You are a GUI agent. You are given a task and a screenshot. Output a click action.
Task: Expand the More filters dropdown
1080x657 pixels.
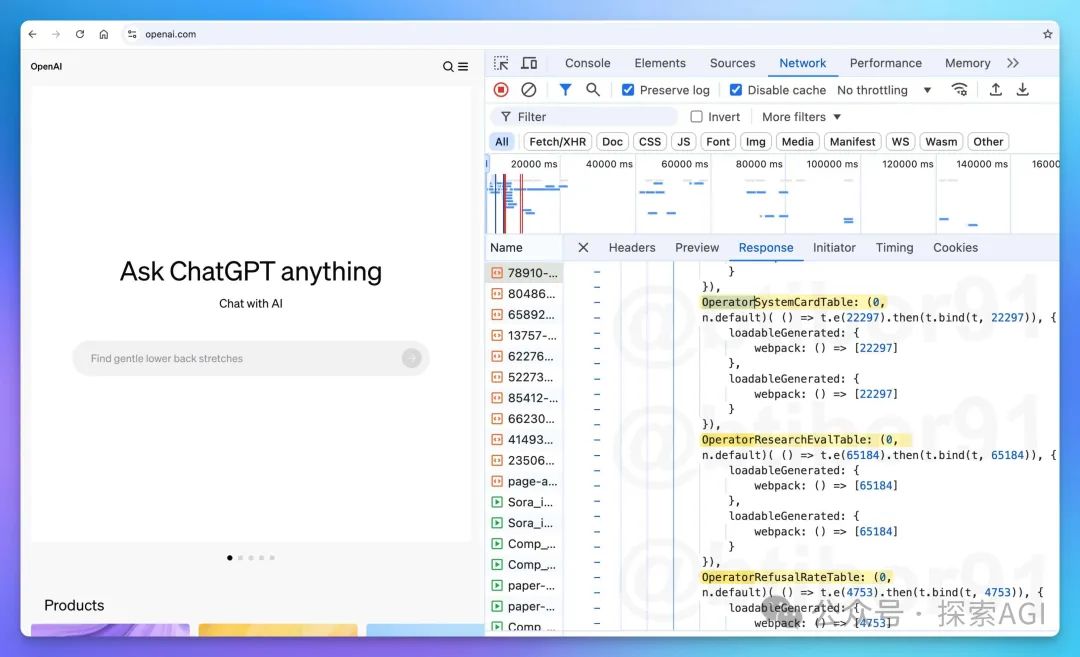click(x=801, y=117)
